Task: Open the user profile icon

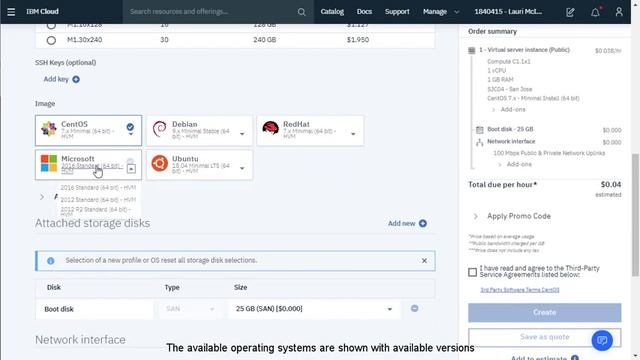Action: 619,12
